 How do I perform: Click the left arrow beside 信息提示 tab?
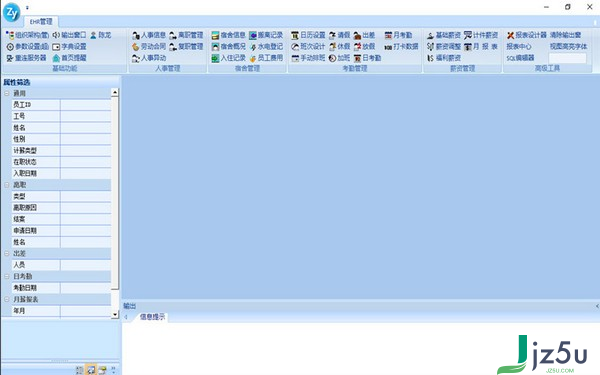click(x=126, y=317)
